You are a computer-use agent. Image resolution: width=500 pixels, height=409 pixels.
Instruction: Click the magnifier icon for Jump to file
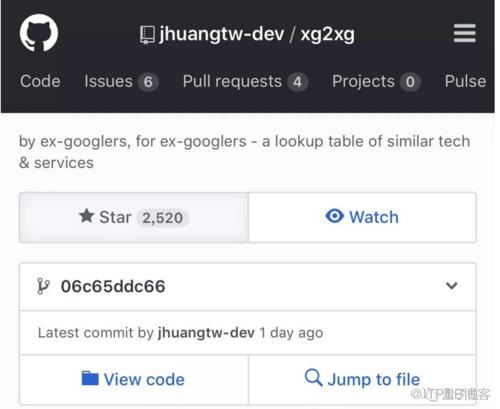pyautogui.click(x=313, y=377)
